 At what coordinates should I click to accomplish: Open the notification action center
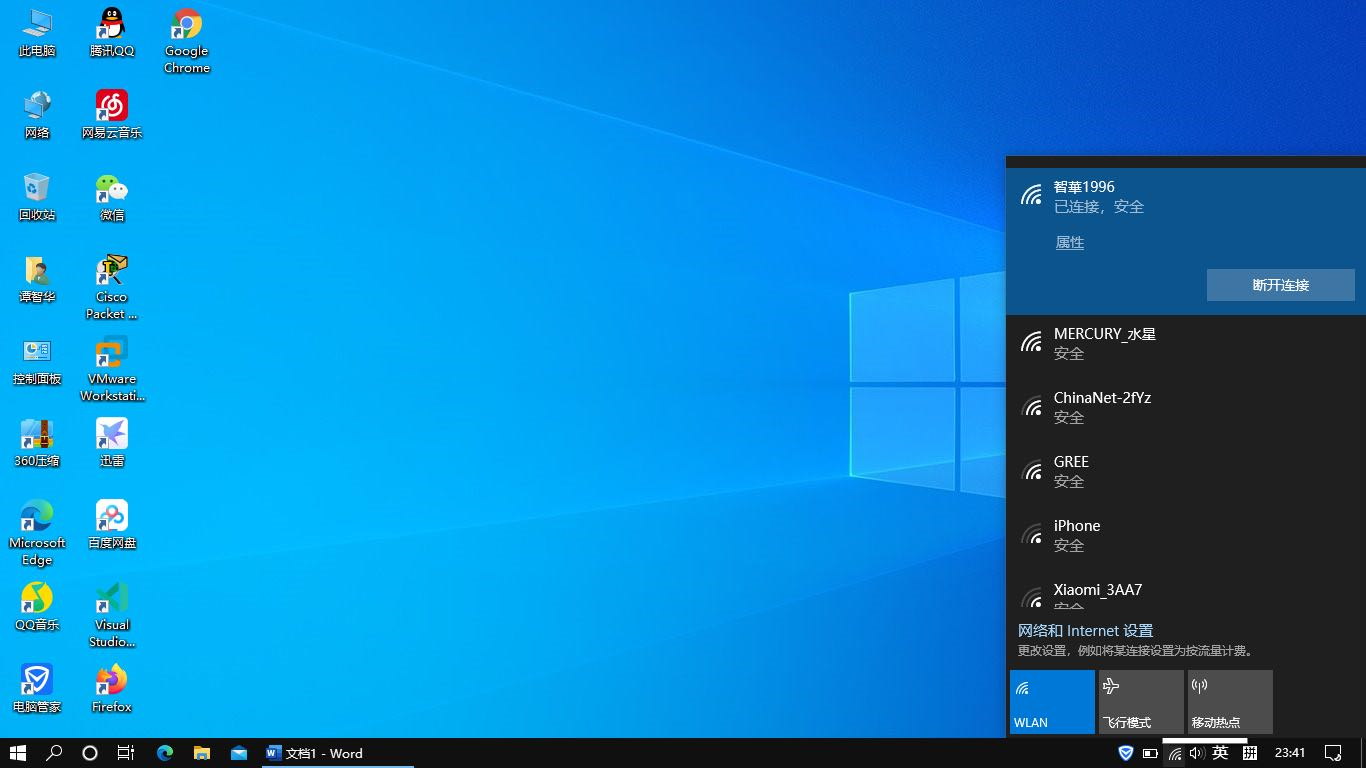point(1333,753)
